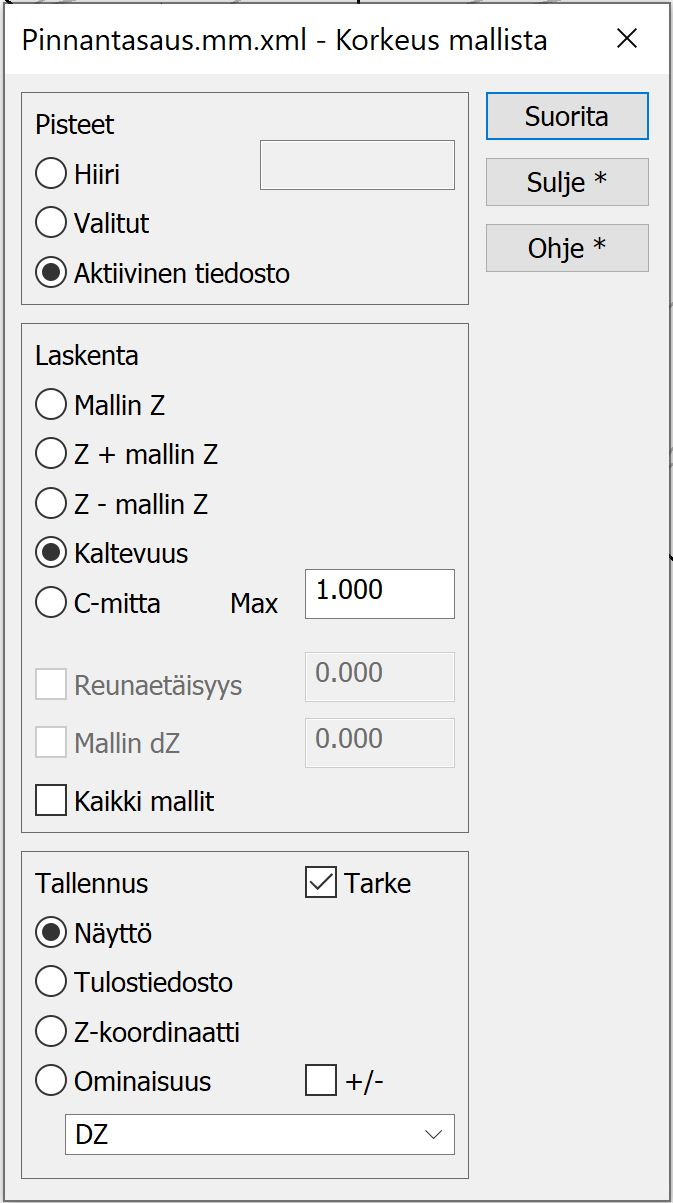Screen dimensions: 673x1203
Task: Open the DZ property dropdown
Action: click(259, 1135)
